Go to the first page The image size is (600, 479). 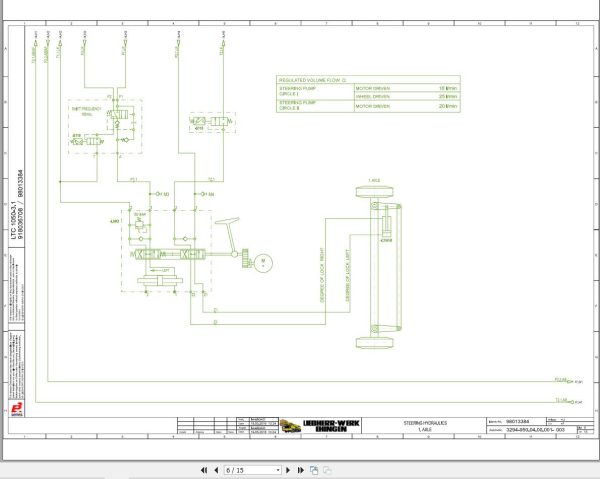204,470
